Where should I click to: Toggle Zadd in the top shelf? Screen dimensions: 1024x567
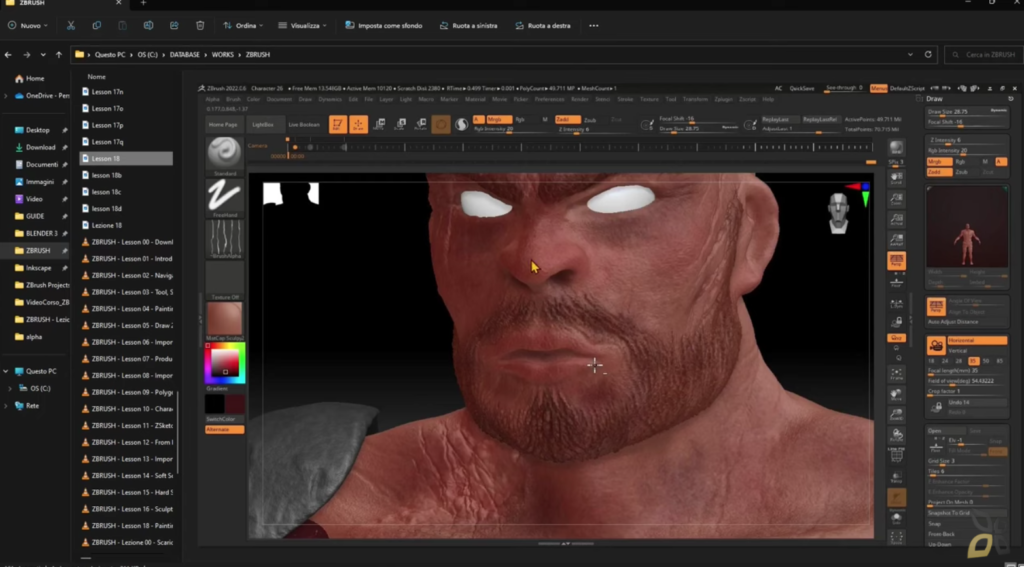point(568,120)
